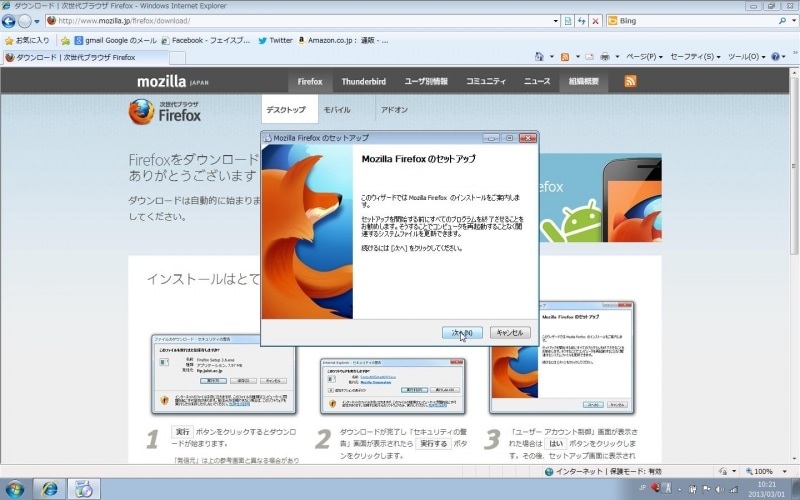Click the Firefox setup taskbar icon
The image size is (800, 500).
click(x=84, y=489)
